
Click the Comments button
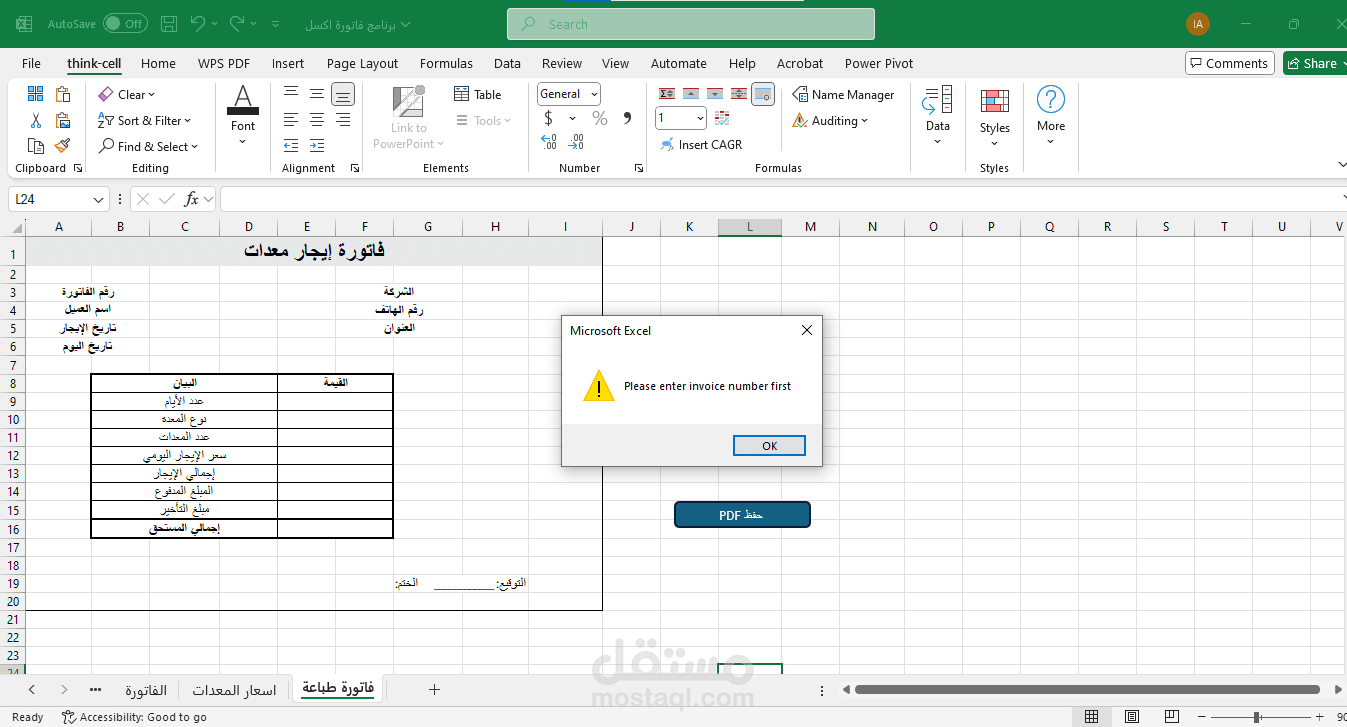(1229, 63)
